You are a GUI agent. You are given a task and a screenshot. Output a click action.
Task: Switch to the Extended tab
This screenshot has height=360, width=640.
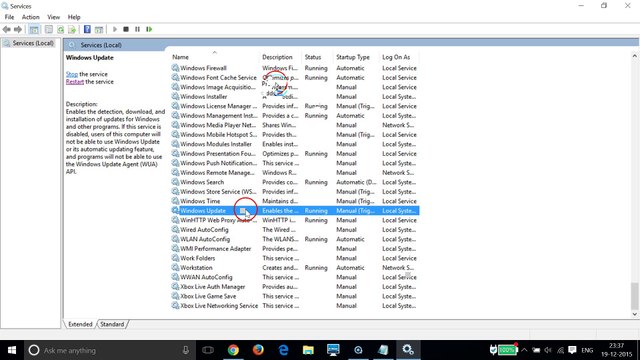click(x=80, y=324)
